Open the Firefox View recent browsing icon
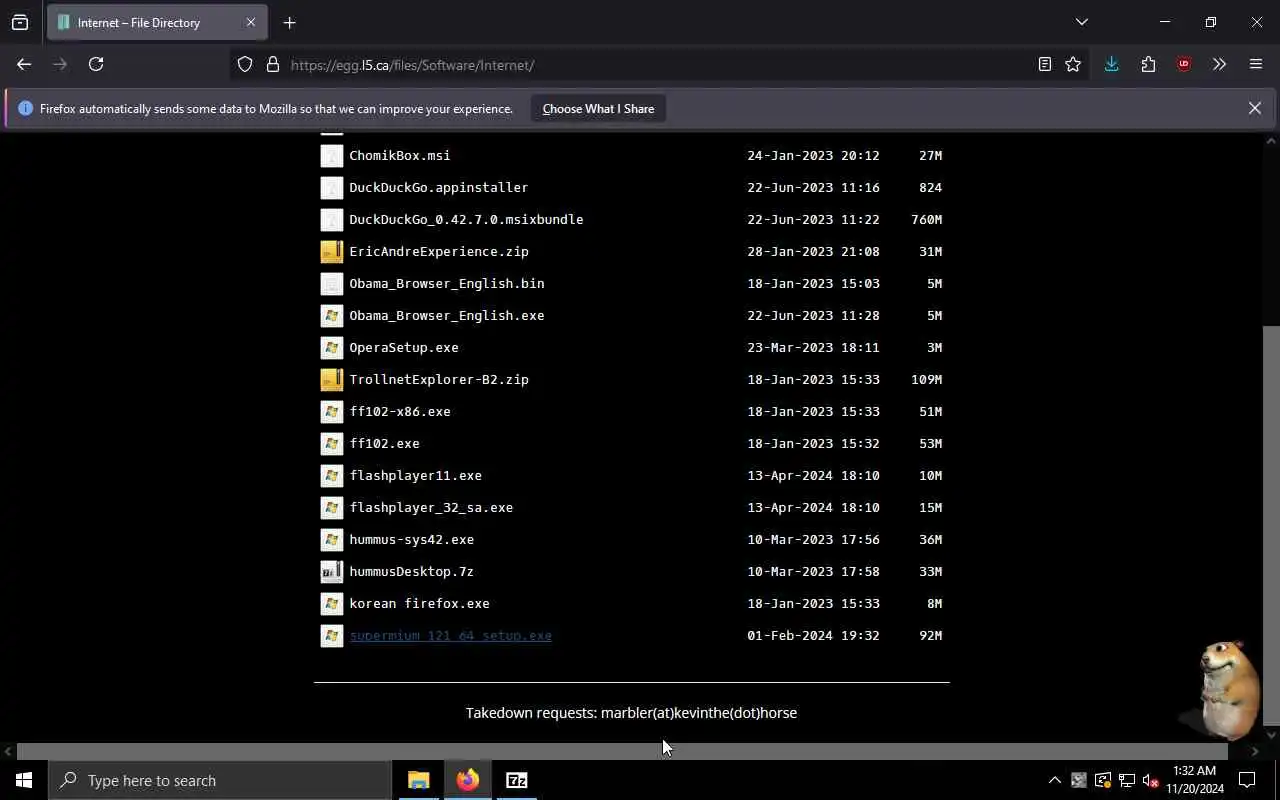This screenshot has width=1280, height=800. pos(20,22)
